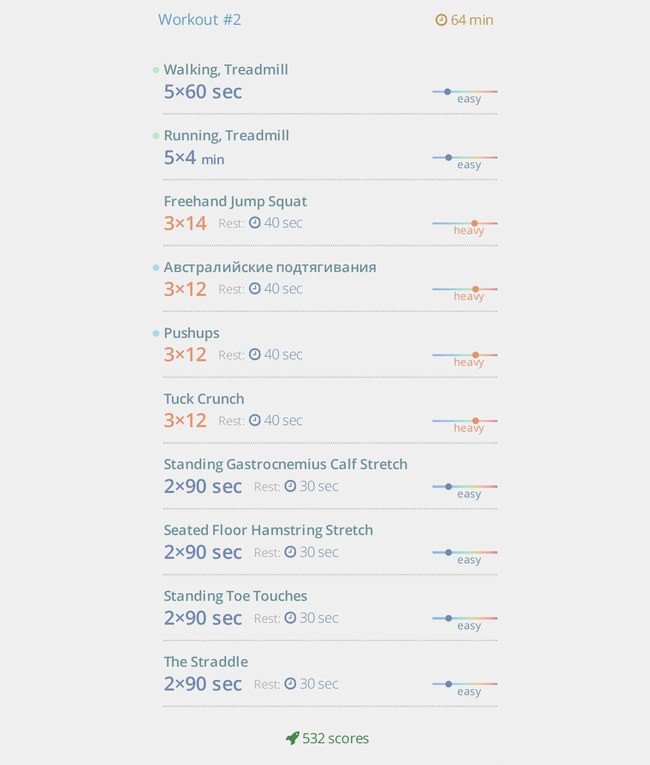
Task: Select Seated Floor Hamstring Stretch exercise
Action: click(x=268, y=530)
